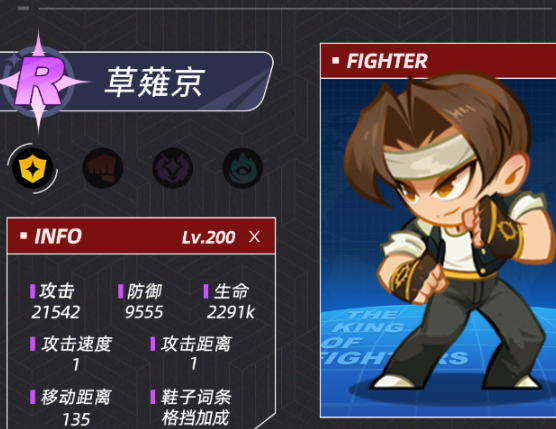Select the yellow shield star skill icon
556x429 pixels.
pos(32,168)
